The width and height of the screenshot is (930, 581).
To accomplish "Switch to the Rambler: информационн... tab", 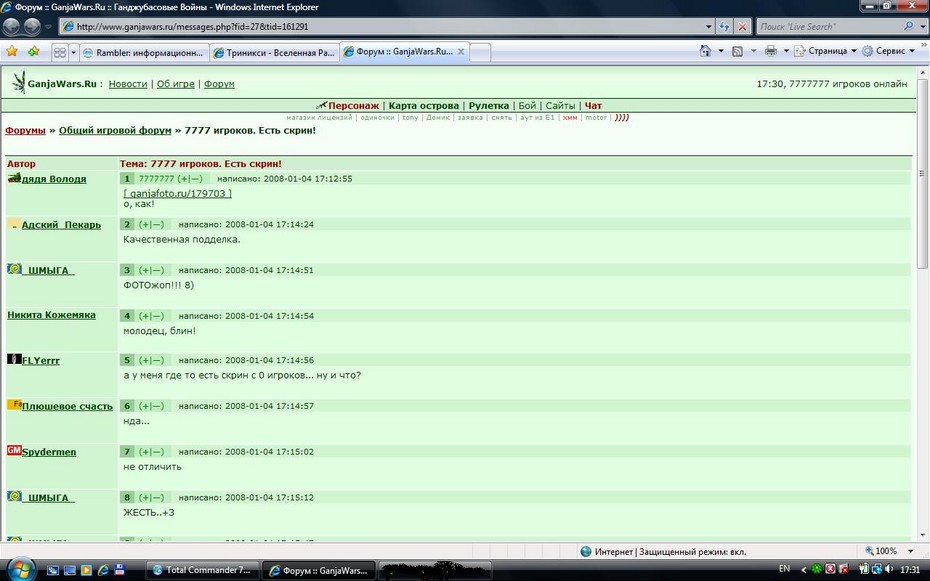I will click(x=144, y=53).
